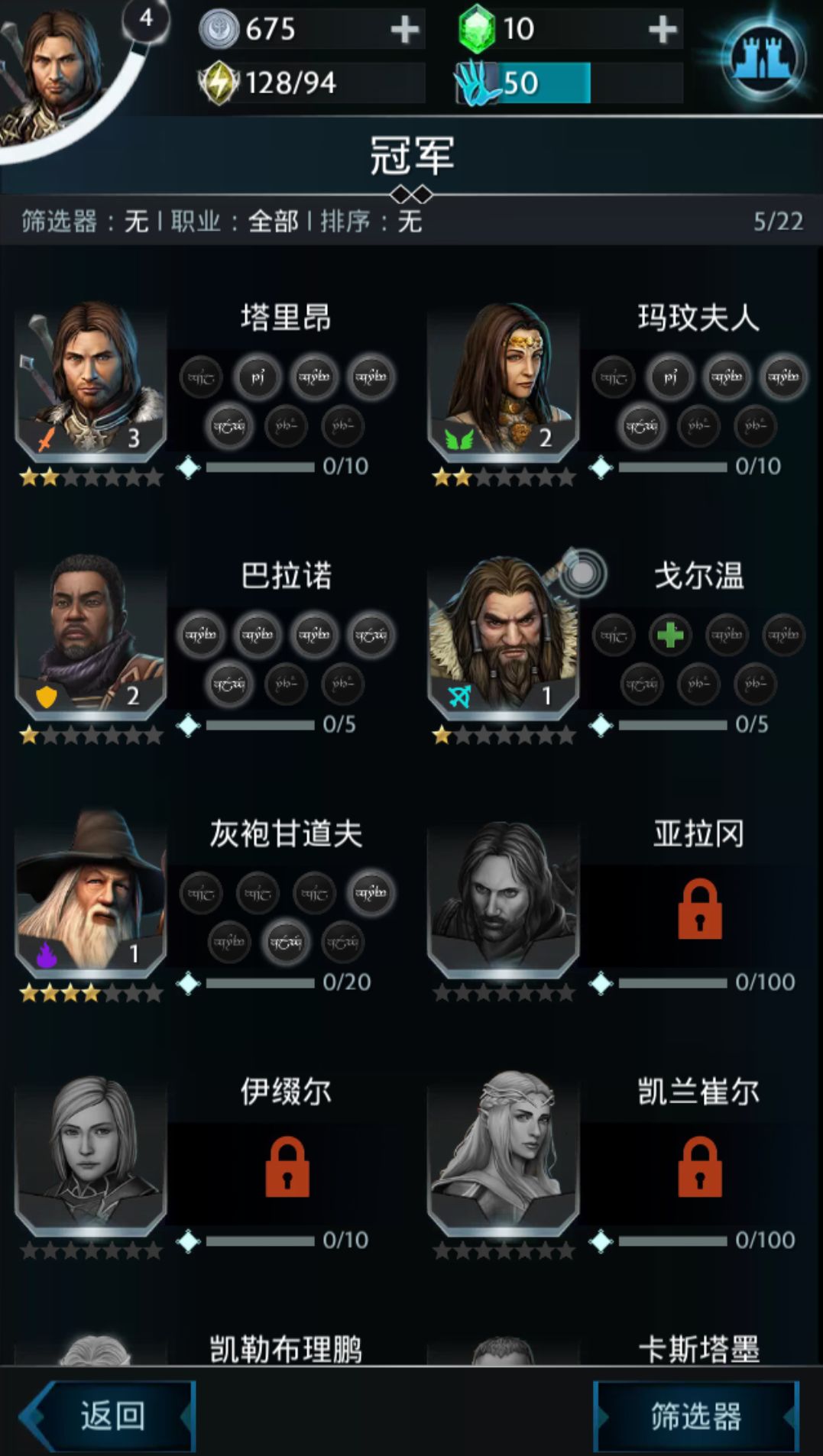823x1456 pixels.
Task: Select the 巴拉诺 champion portrait
Action: coord(91,637)
